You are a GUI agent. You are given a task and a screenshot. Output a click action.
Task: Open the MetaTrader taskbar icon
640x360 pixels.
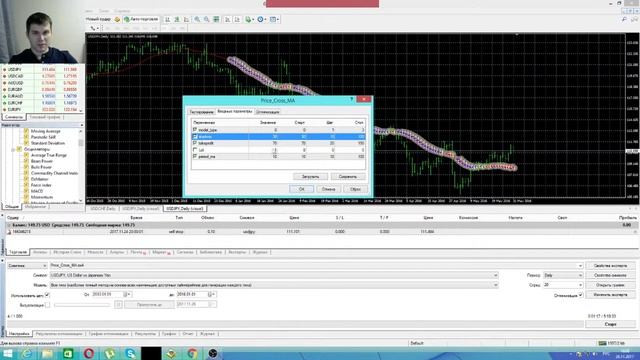coord(171,353)
